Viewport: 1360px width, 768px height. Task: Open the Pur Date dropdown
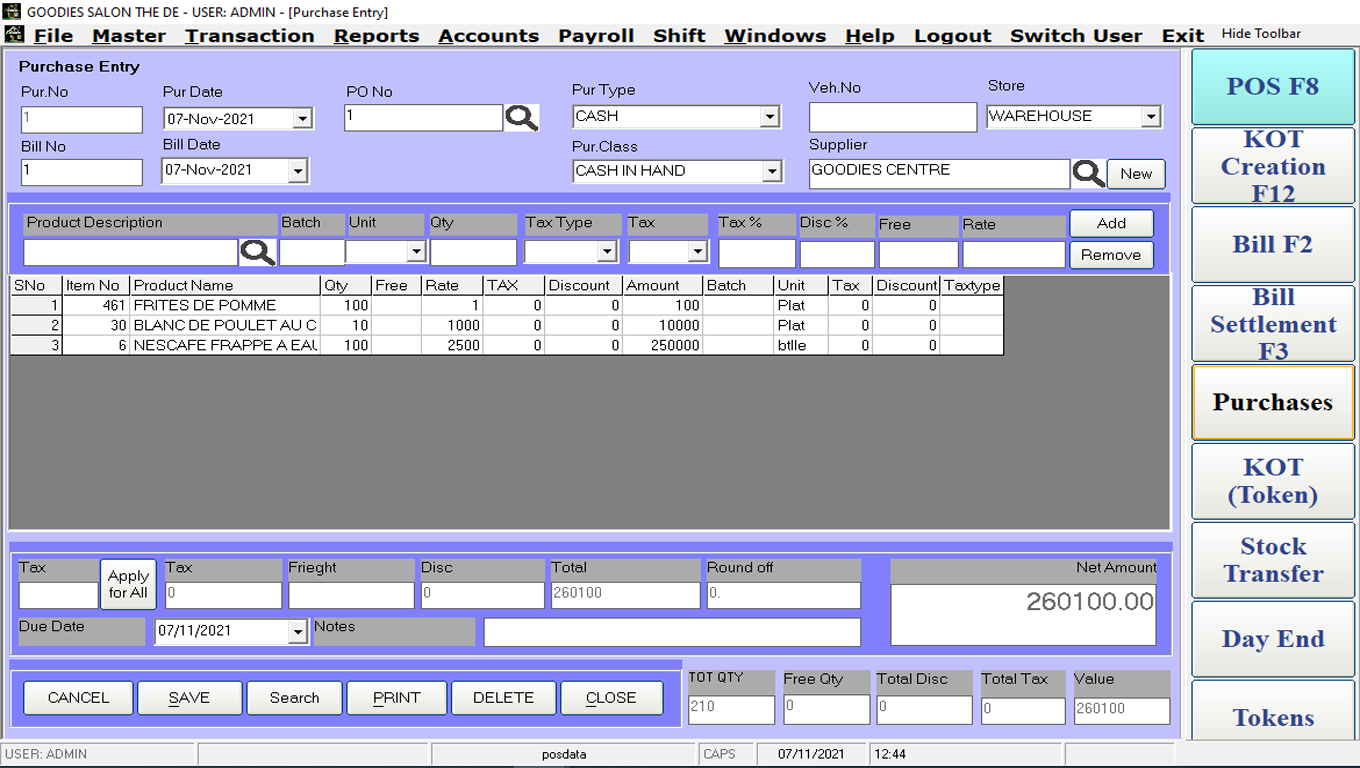[x=302, y=119]
